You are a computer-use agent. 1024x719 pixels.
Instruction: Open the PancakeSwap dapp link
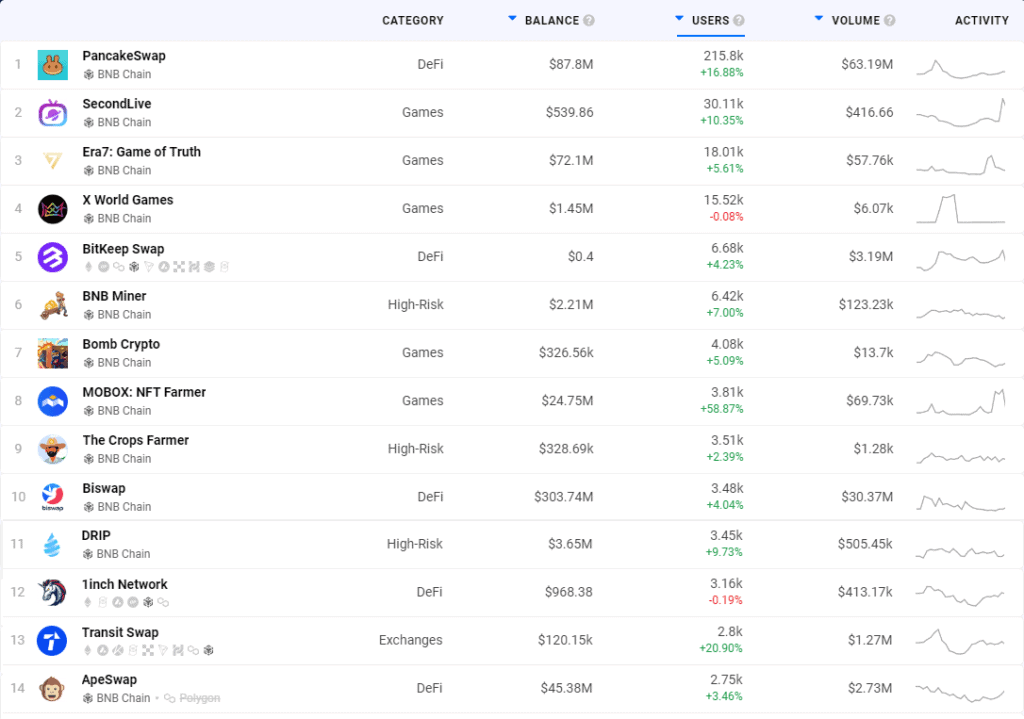point(124,56)
